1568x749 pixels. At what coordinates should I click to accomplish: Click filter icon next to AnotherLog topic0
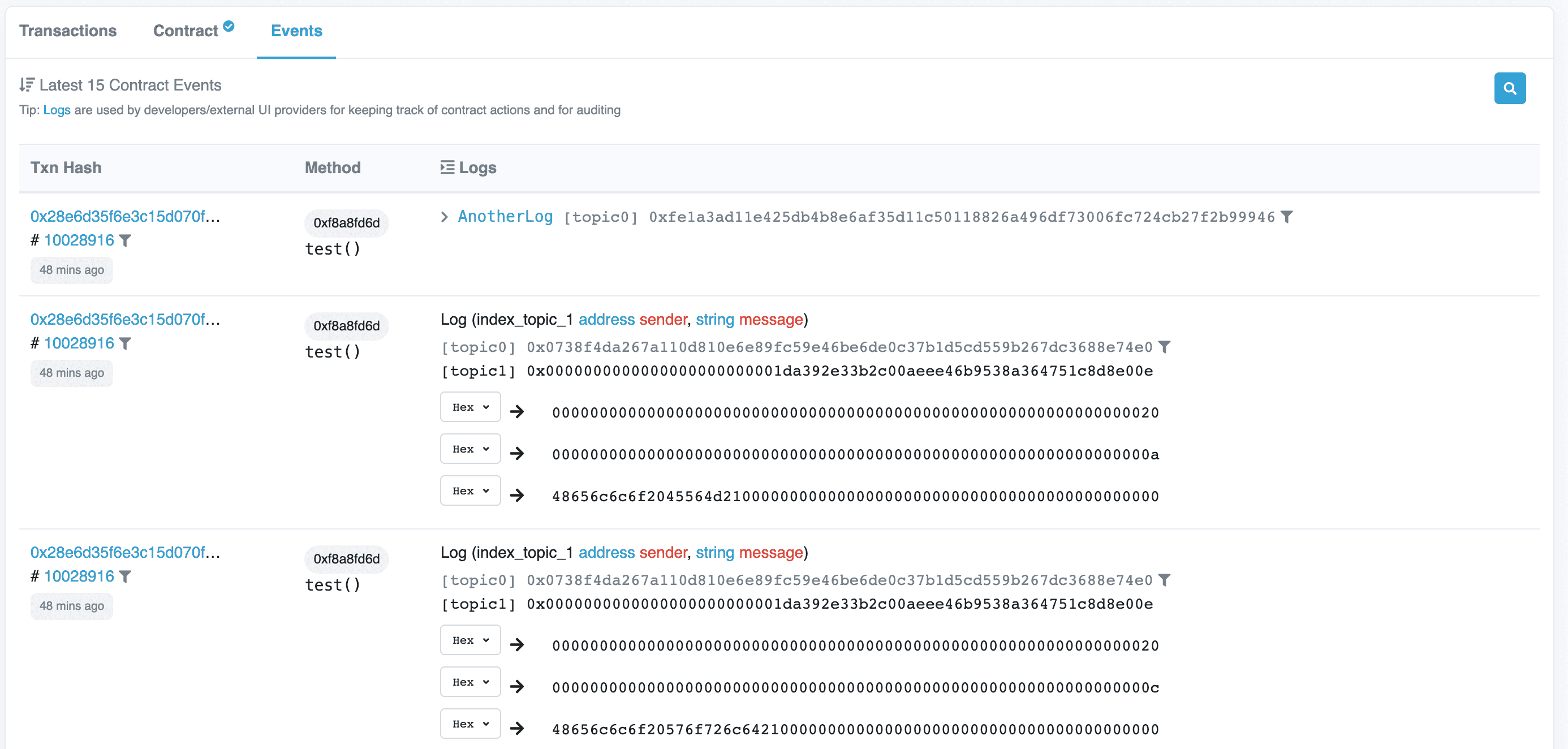(1286, 217)
